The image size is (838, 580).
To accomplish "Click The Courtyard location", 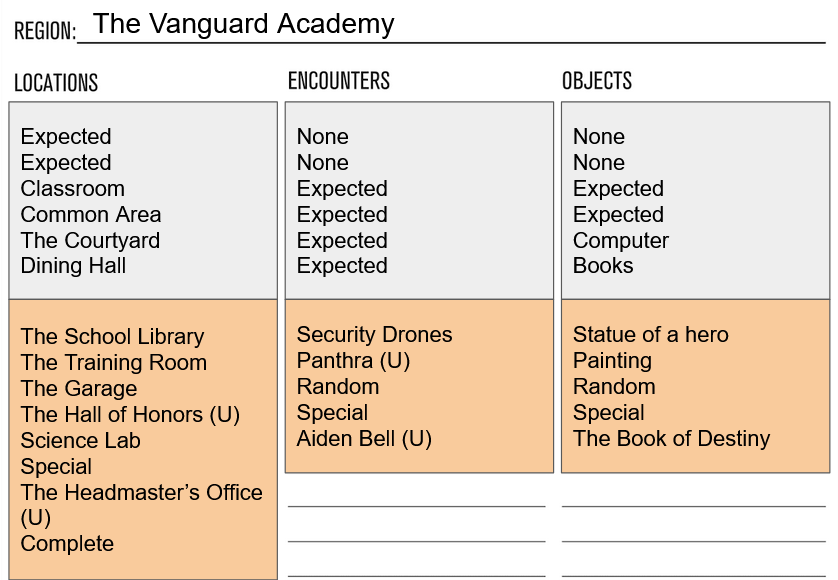I will tap(90, 241).
